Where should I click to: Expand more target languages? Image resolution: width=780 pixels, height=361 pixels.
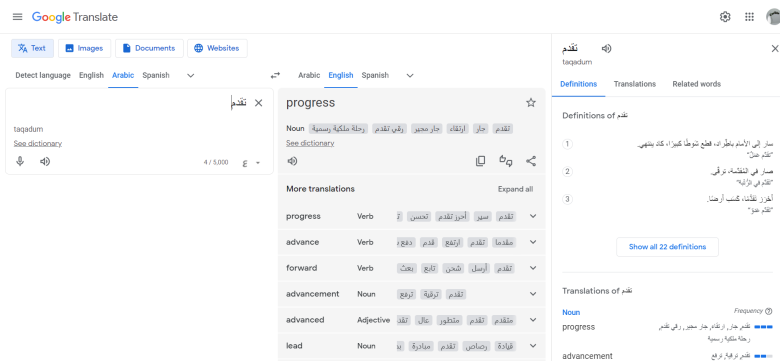click(x=410, y=76)
